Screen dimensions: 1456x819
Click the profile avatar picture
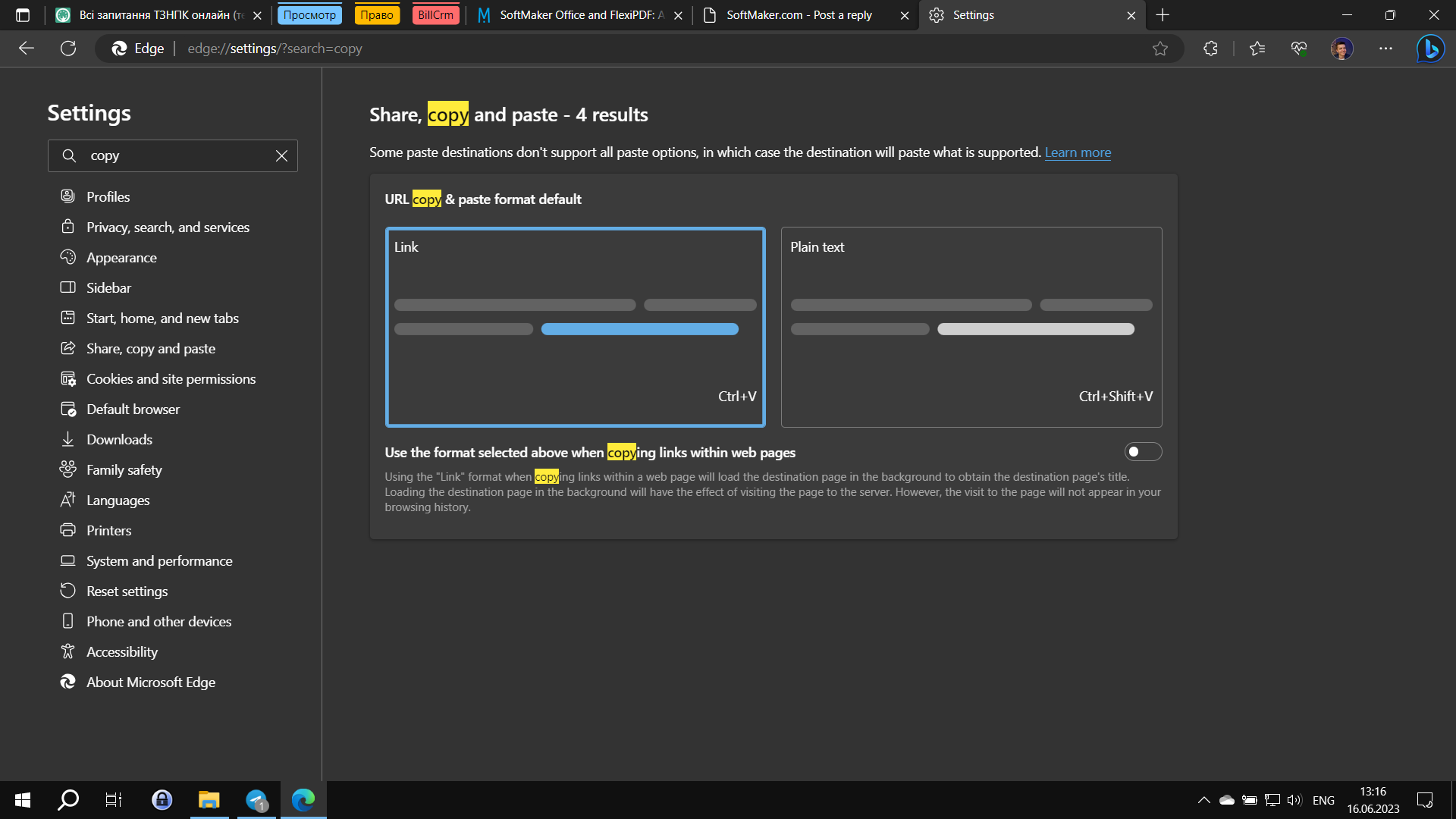[1341, 49]
